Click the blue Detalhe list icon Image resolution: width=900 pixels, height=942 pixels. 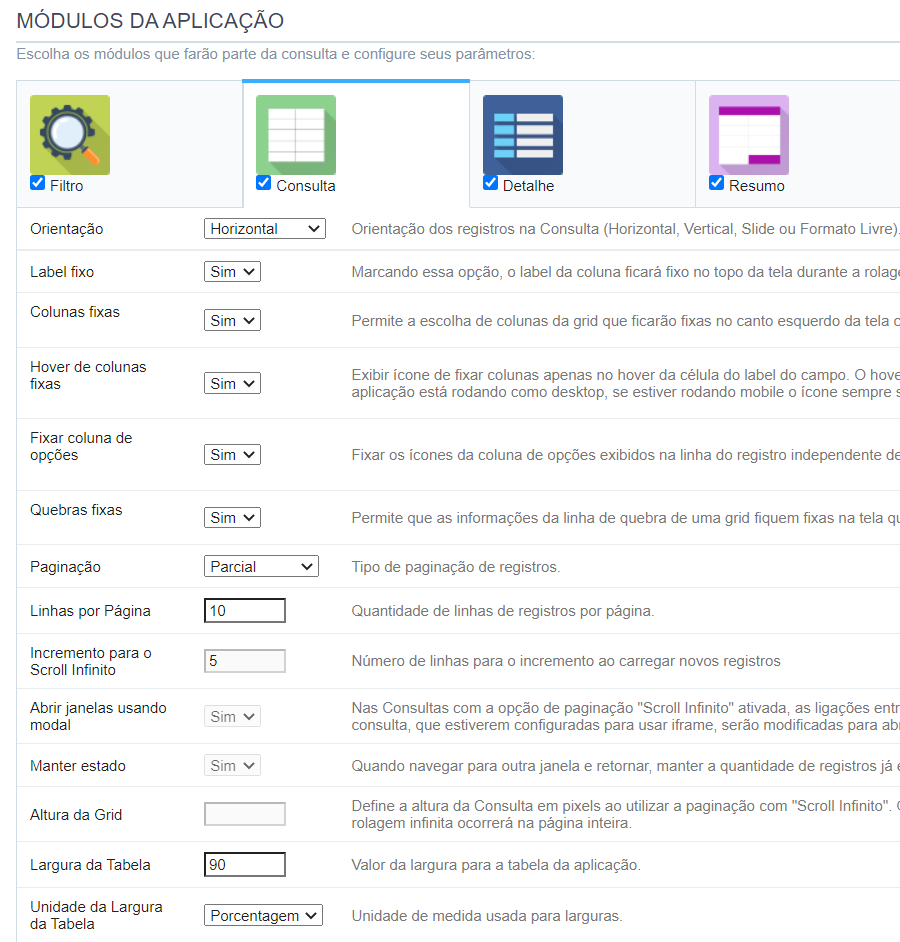[x=523, y=135]
